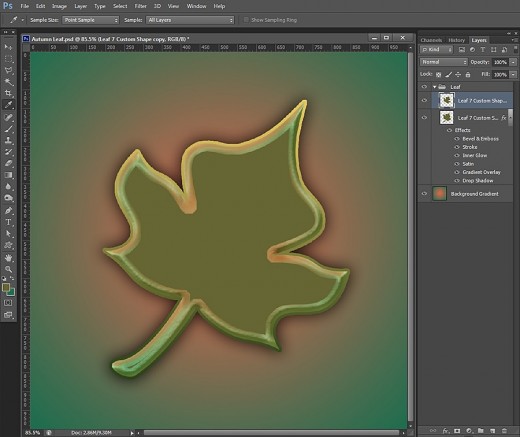This screenshot has height=437, width=520.
Task: Select the Zoom tool
Action: pyautogui.click(x=8, y=269)
